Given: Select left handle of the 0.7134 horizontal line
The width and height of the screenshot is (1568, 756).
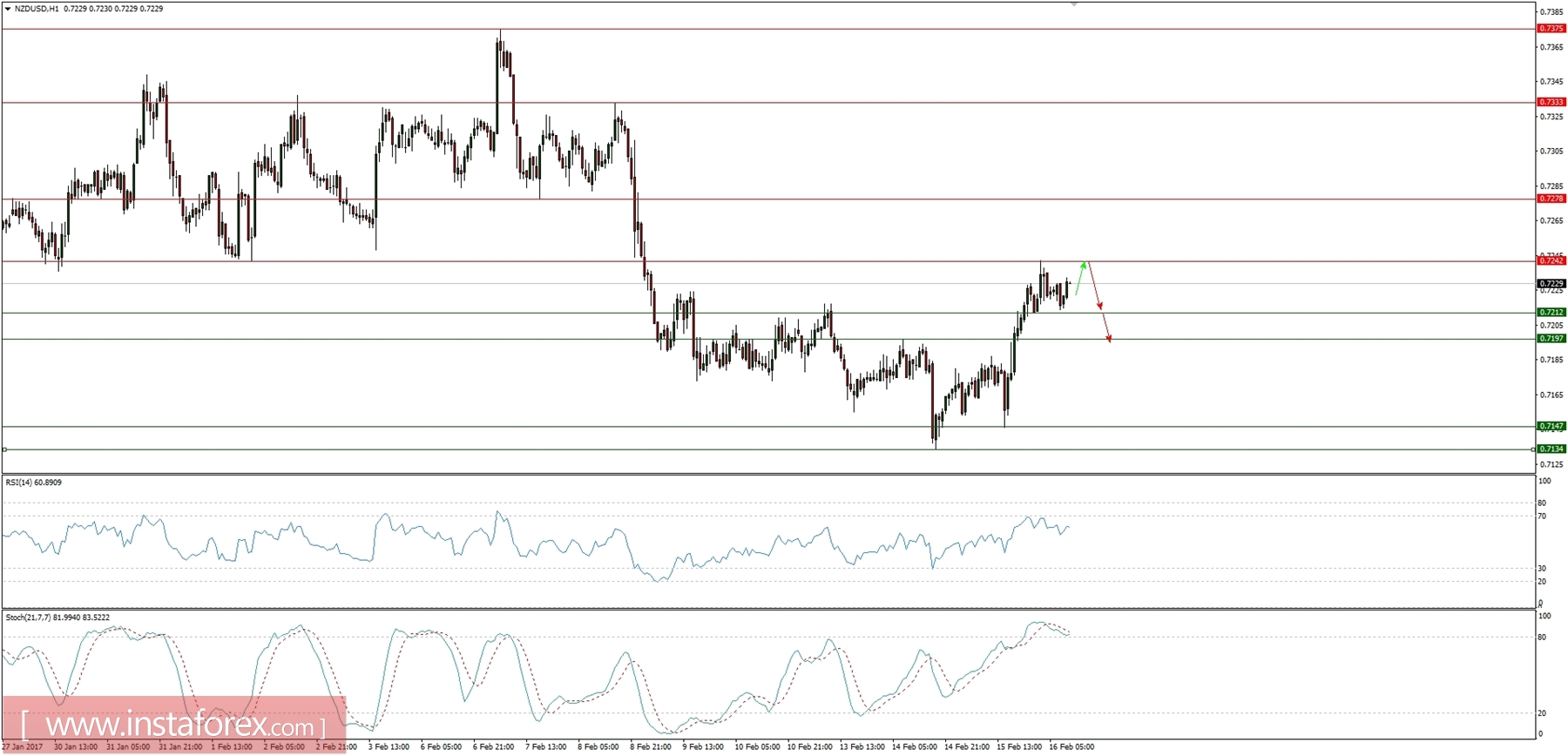Looking at the screenshot, I should click(x=4, y=449).
